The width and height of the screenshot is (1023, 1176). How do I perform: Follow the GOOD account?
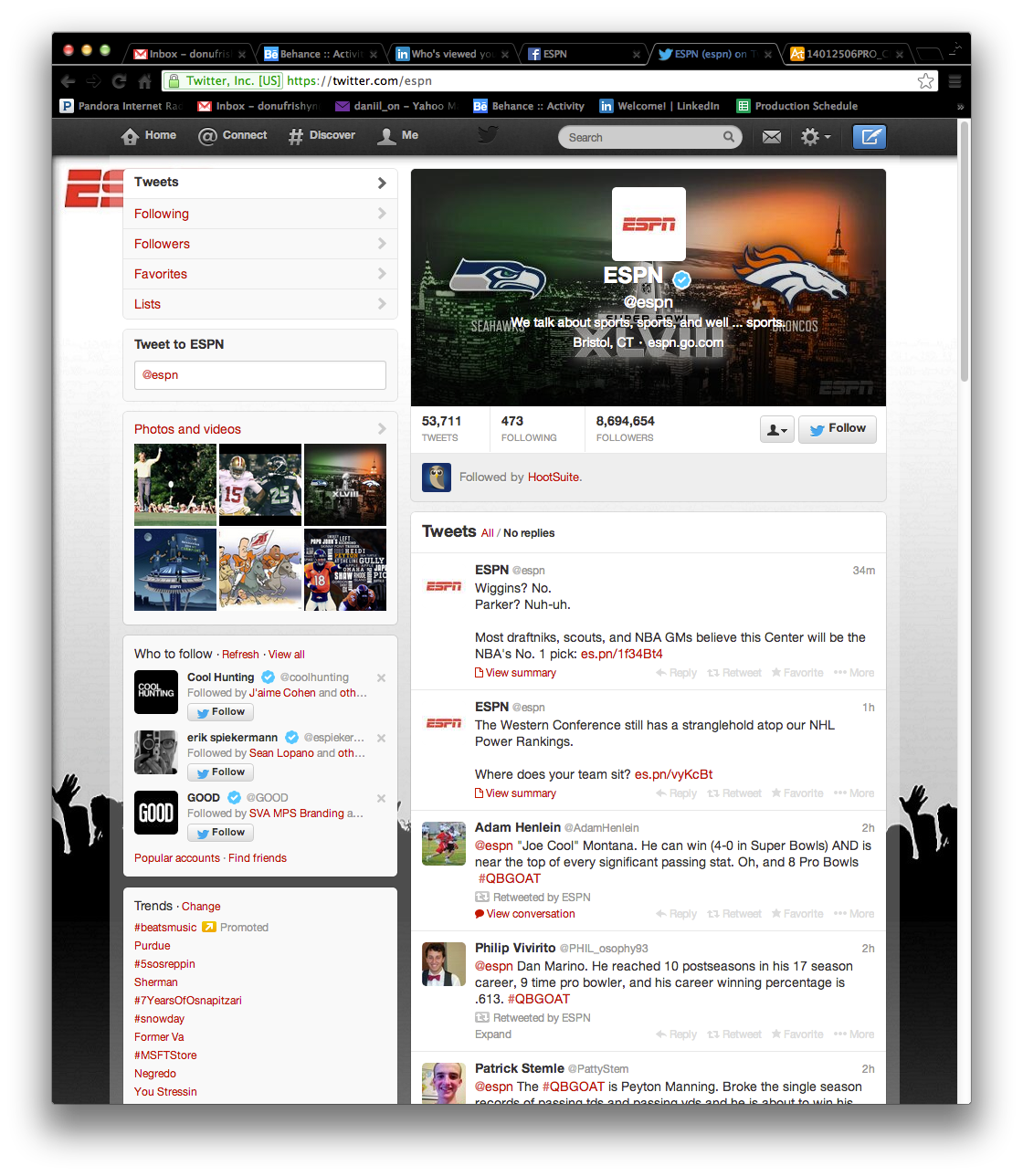click(x=220, y=833)
